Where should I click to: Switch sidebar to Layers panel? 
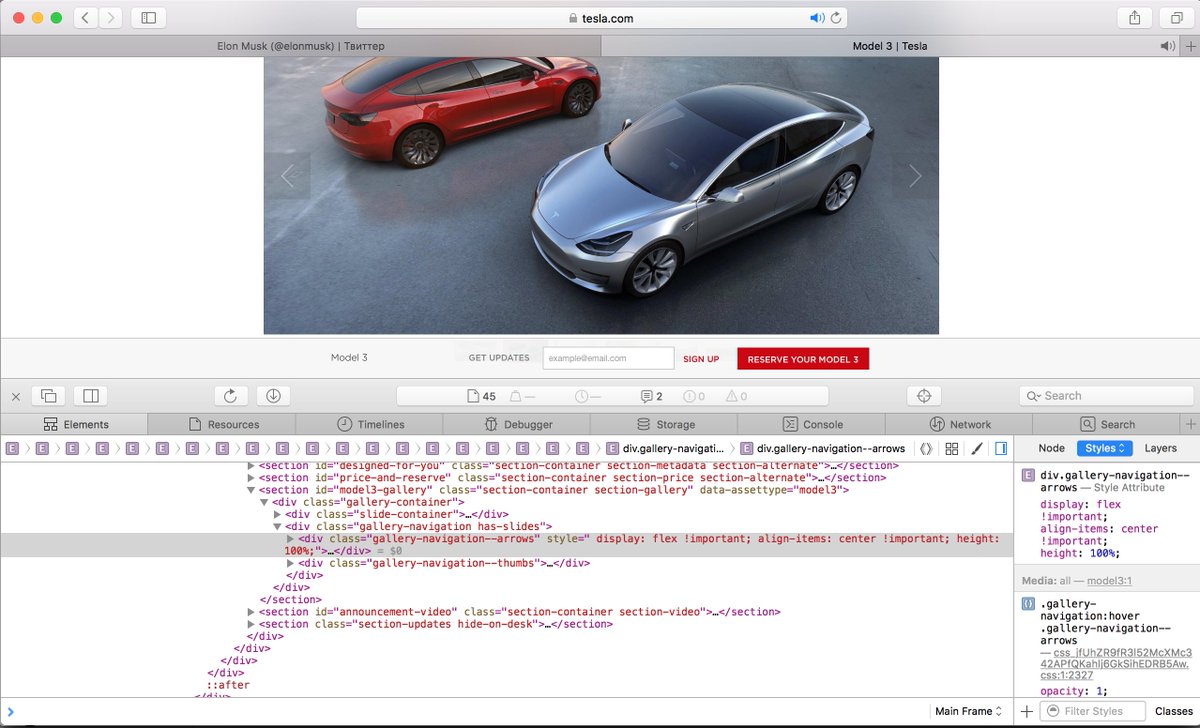1161,449
